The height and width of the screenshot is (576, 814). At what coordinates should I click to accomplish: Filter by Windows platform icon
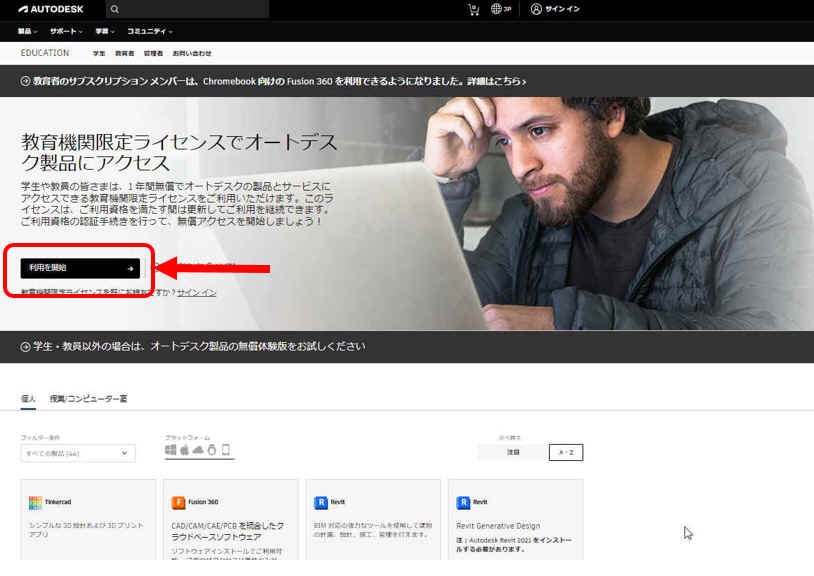pos(171,449)
